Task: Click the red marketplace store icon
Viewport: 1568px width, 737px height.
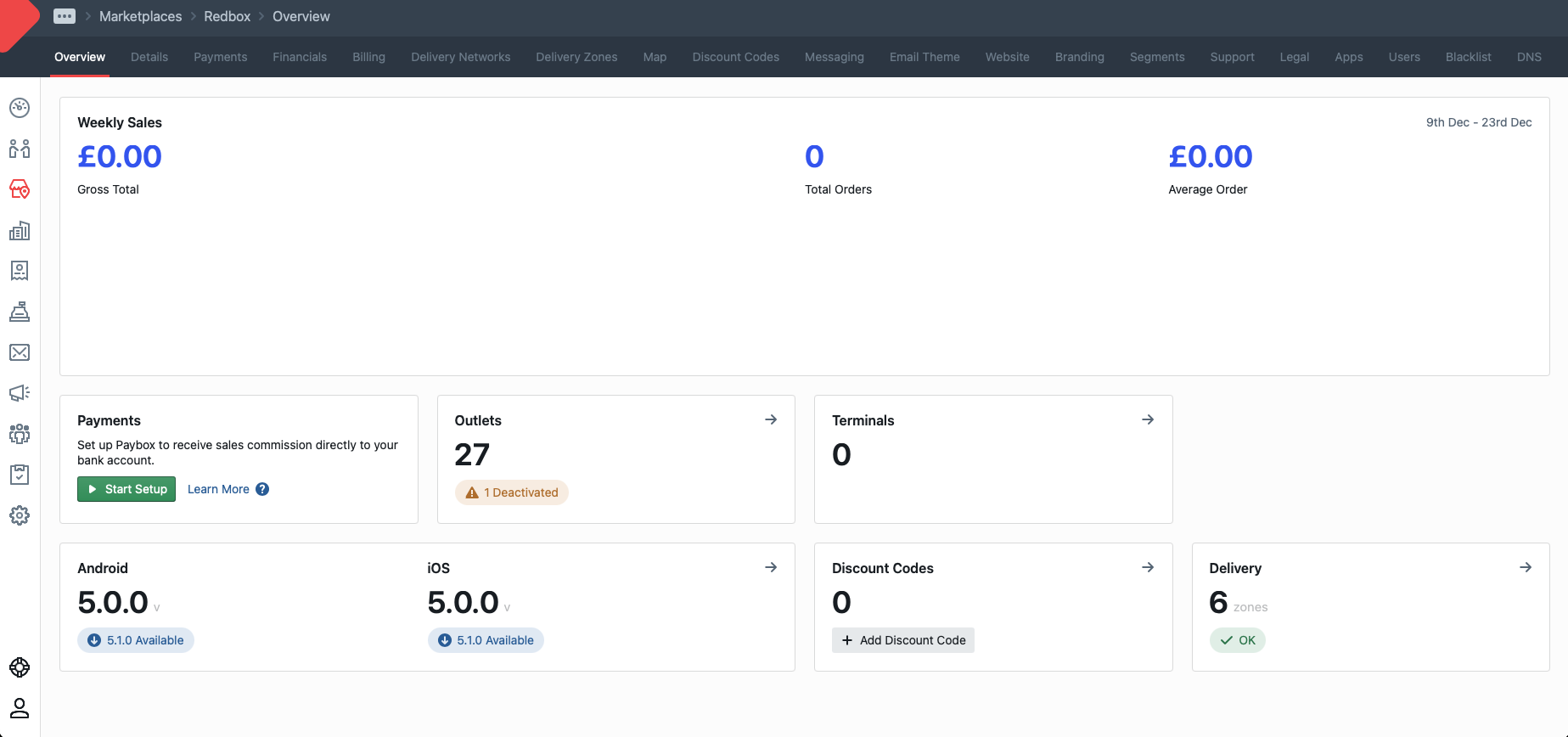Action: pos(20,189)
